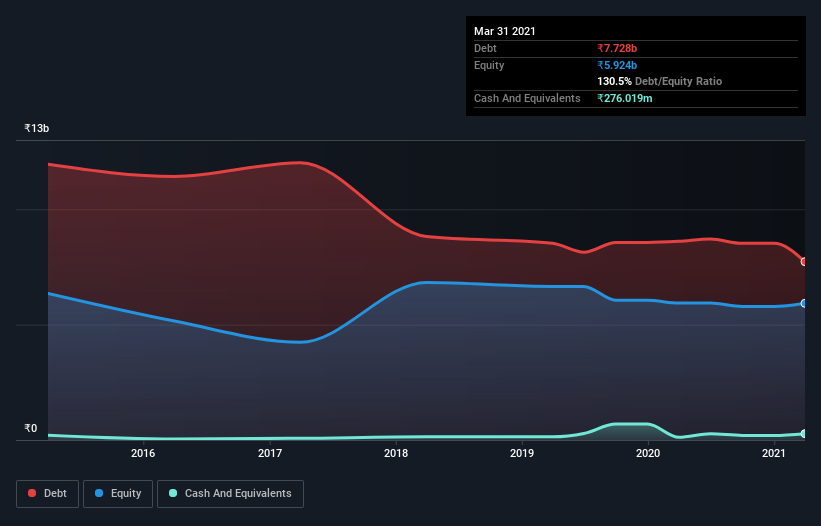Click the 2021 x-axis label
Image resolution: width=821 pixels, height=526 pixels.
click(x=774, y=453)
